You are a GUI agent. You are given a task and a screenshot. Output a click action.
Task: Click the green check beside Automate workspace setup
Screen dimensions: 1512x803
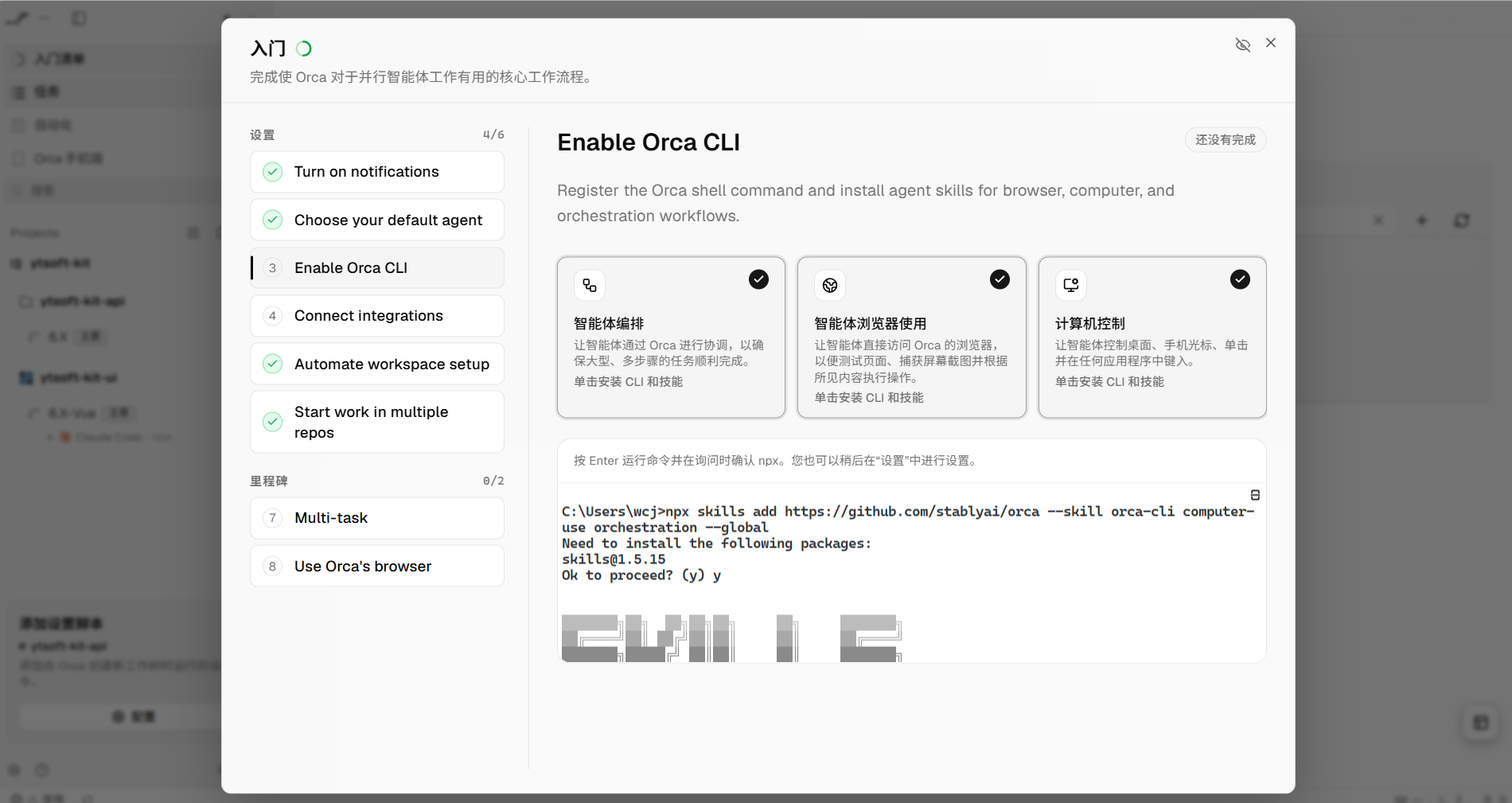pos(273,364)
